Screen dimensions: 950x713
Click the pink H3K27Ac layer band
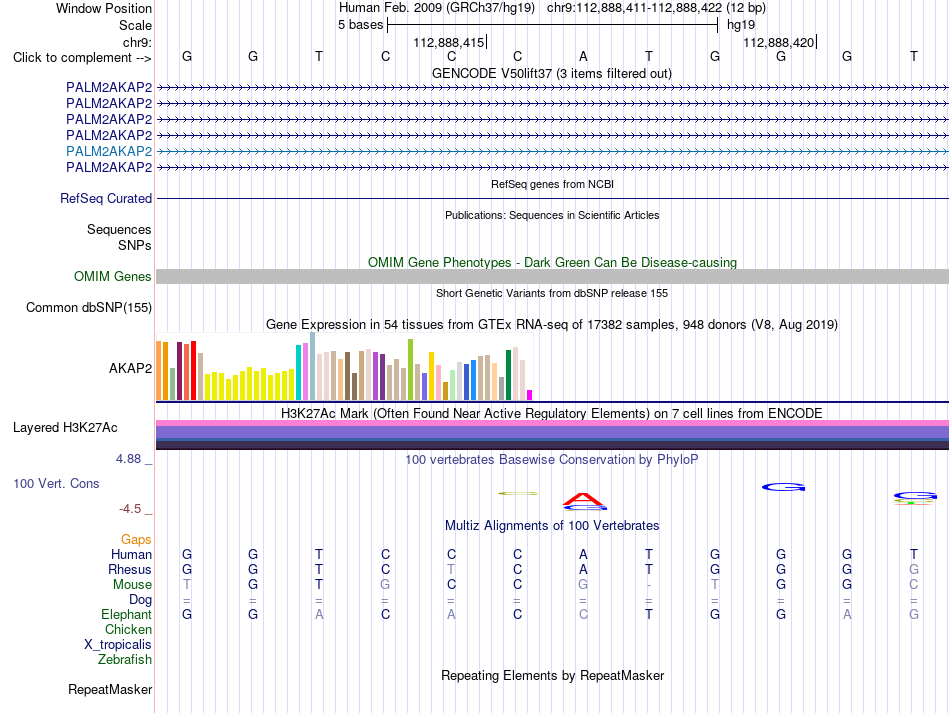[x=552, y=423]
